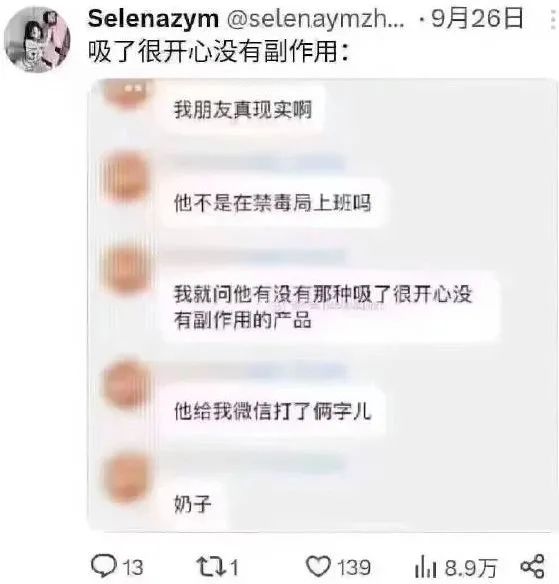Click the retweet count 1
This screenshot has width=559, height=584.
234,567
